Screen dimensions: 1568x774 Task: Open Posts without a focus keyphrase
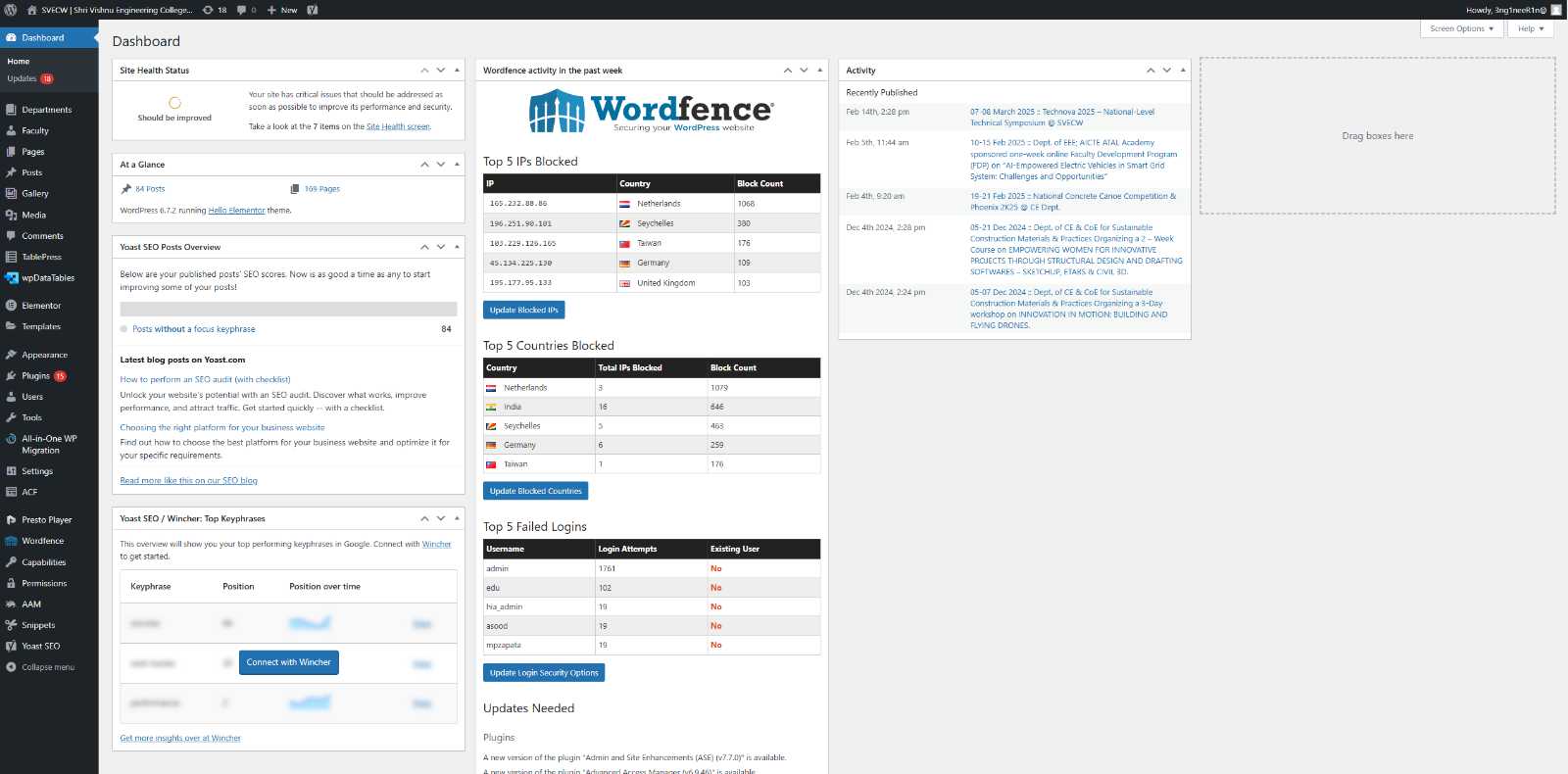[194, 329]
